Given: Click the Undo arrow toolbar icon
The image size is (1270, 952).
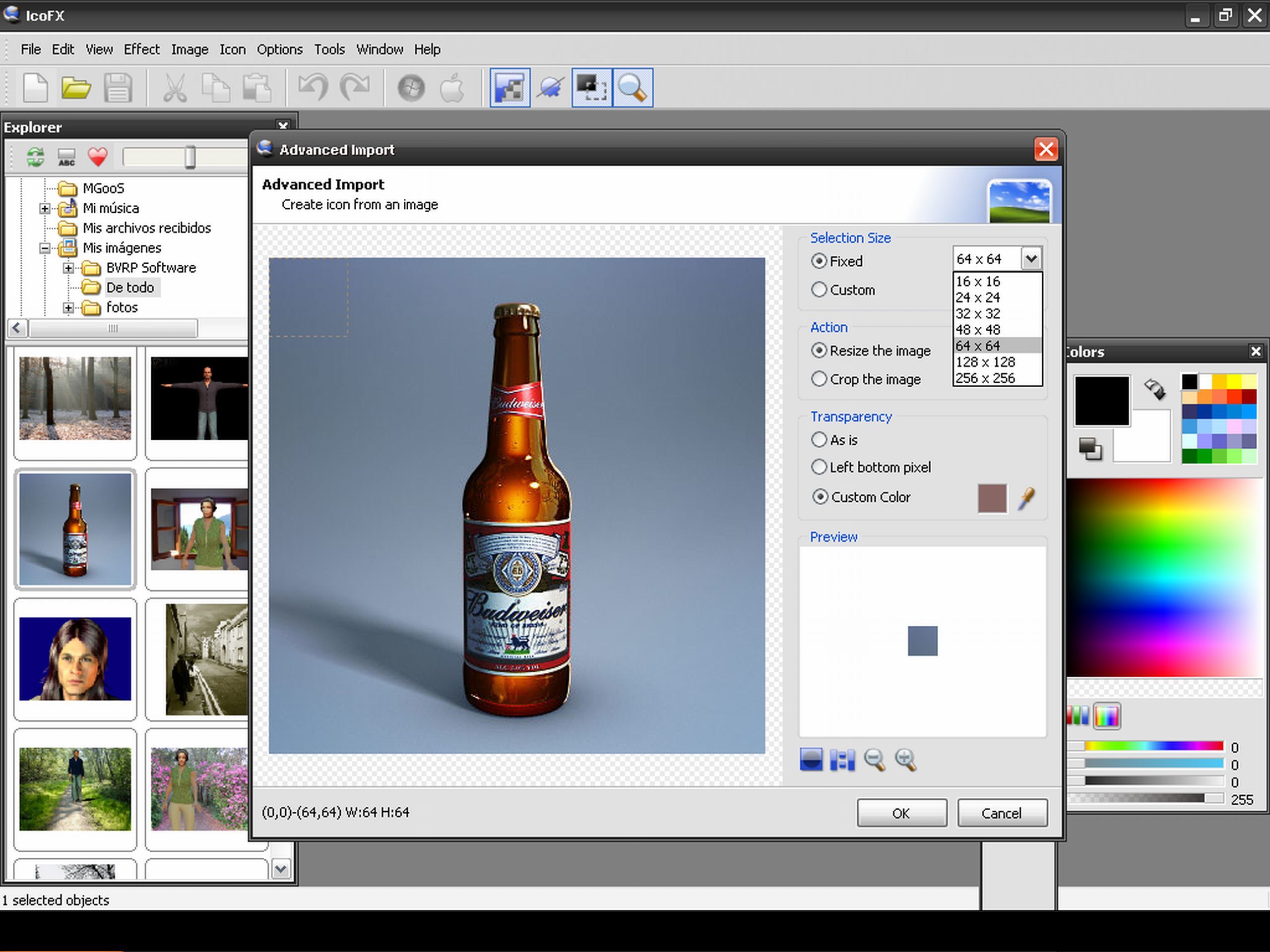Looking at the screenshot, I should 314,88.
